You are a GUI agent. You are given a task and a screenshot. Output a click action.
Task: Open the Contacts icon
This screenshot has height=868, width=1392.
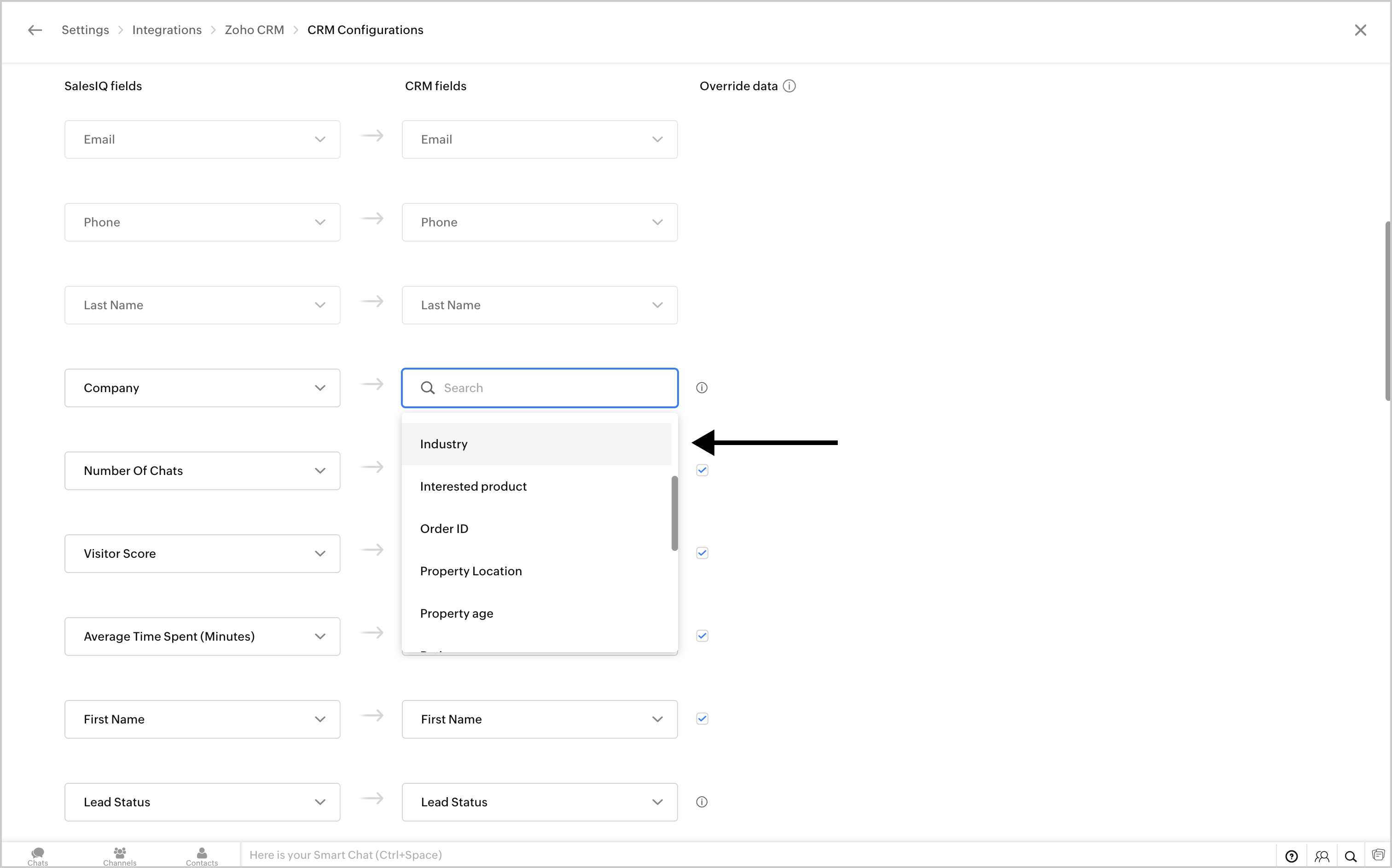coord(202,856)
